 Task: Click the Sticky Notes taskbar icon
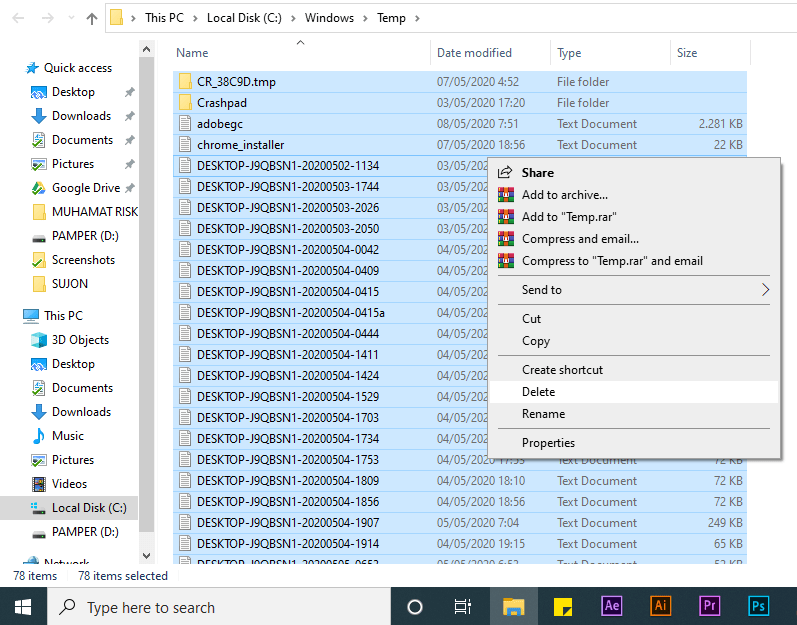(x=563, y=606)
